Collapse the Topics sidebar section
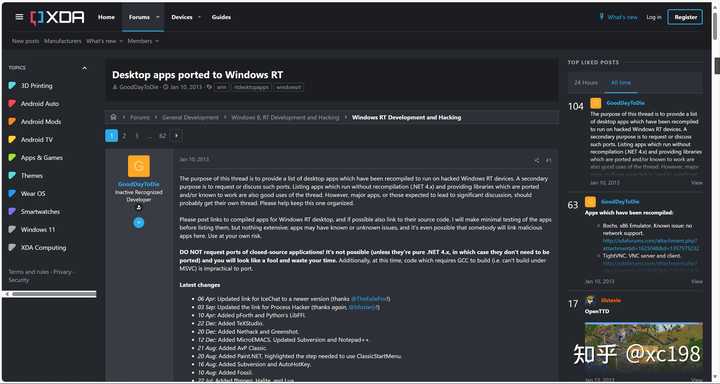The image size is (720, 384). [x=84, y=68]
